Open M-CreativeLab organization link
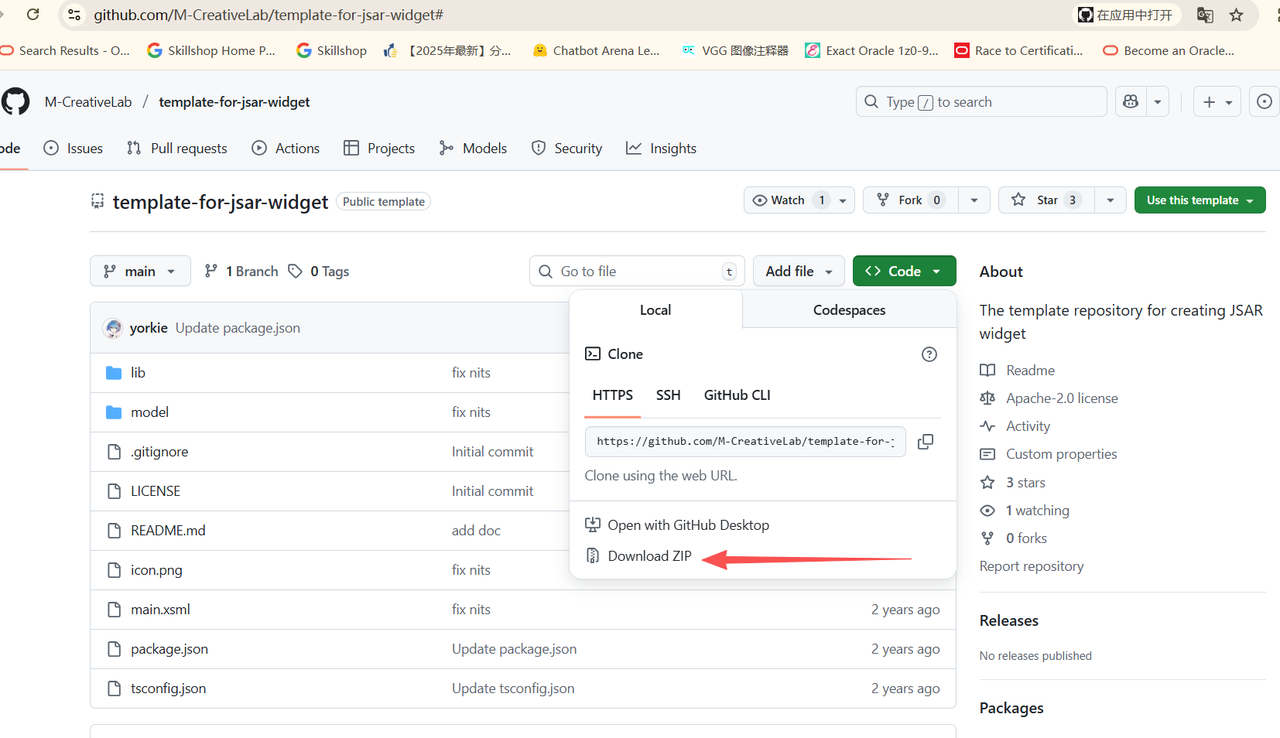This screenshot has width=1280, height=738. 88,102
